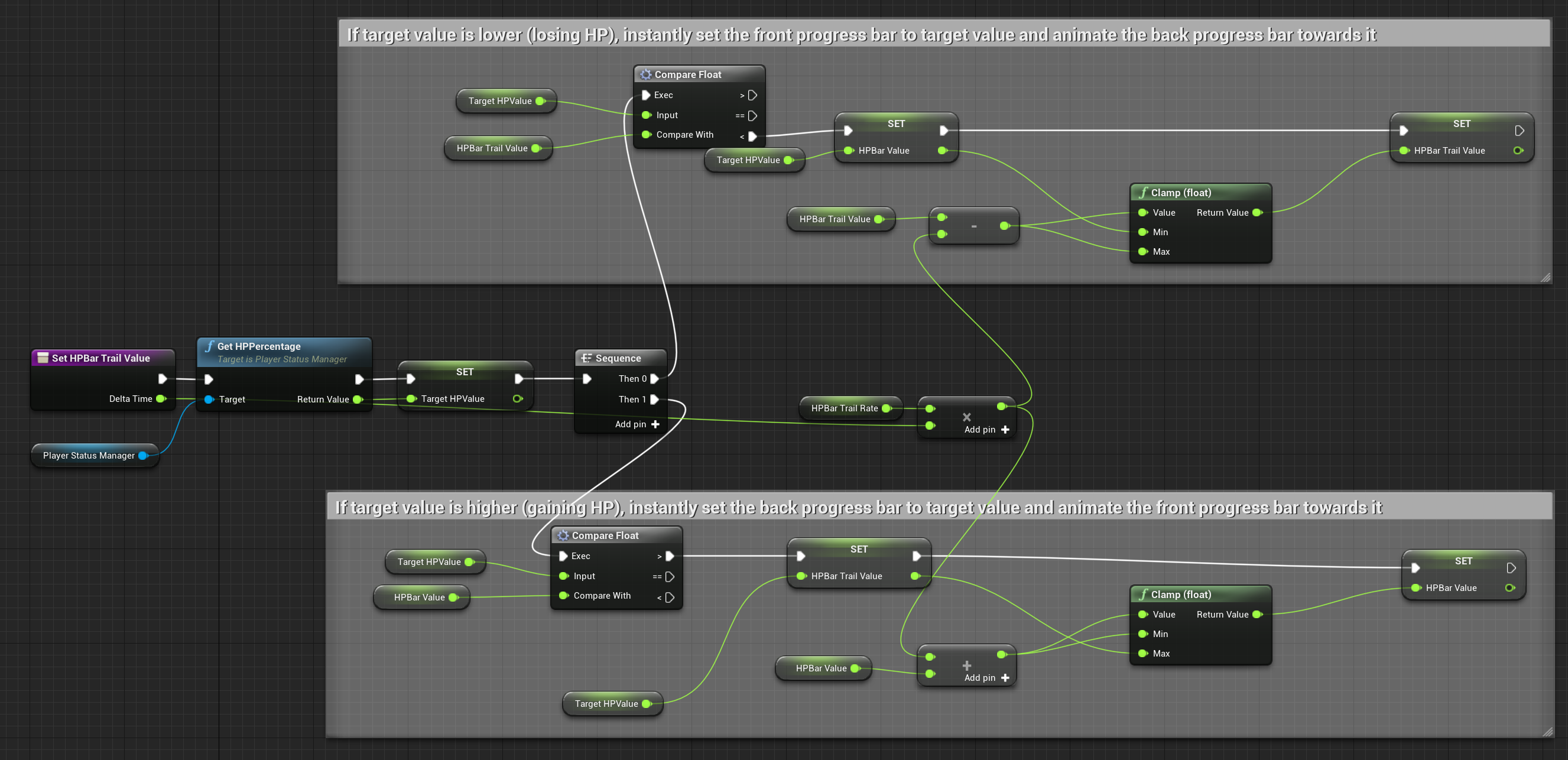Click the lower Compare Float node's gear icon
The image size is (1568, 760).
pos(563,535)
